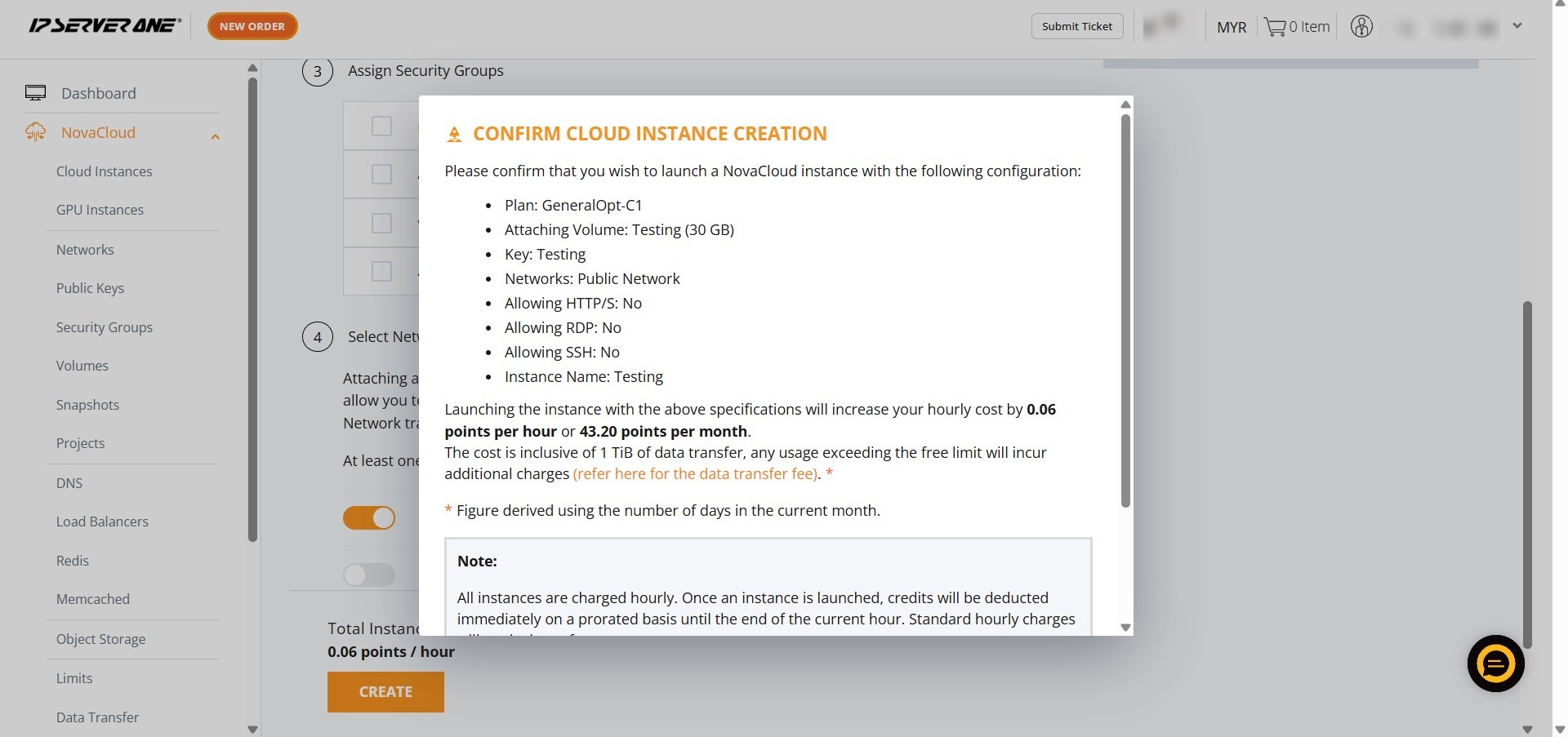This screenshot has height=737, width=1568.
Task: Click the NovaCloud cloud icon
Action: click(35, 132)
